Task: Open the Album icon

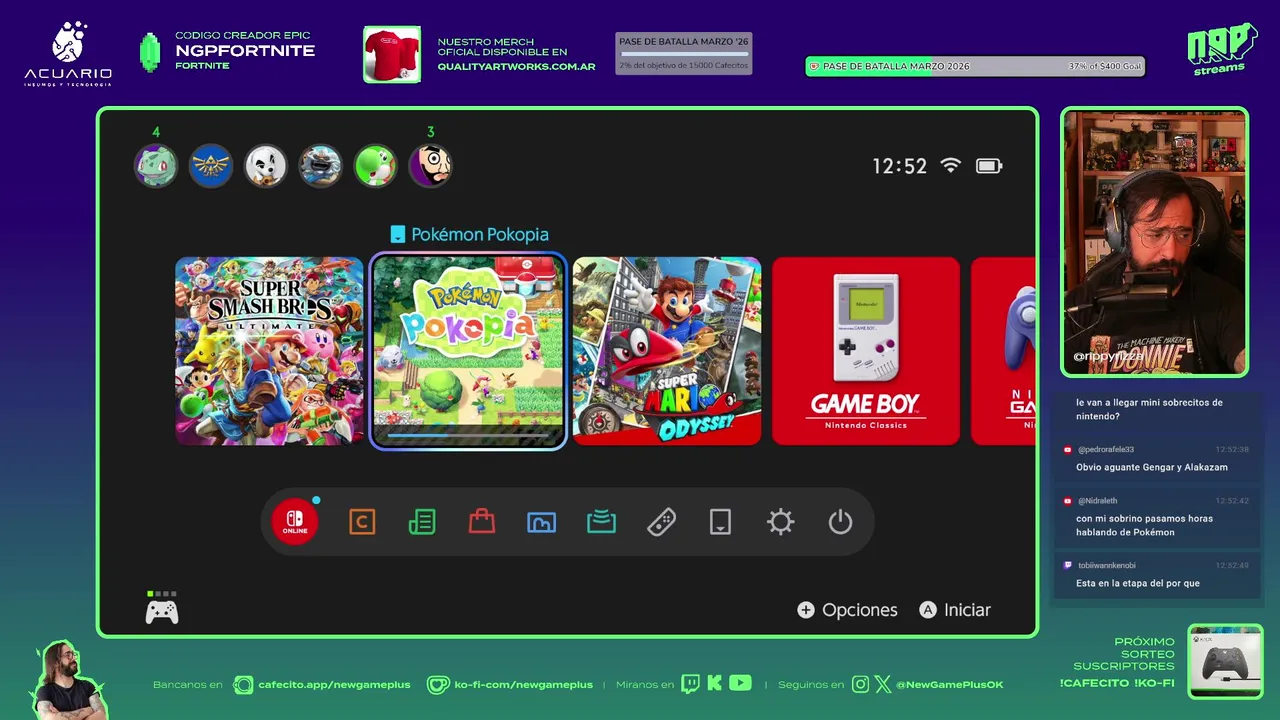Action: [541, 522]
